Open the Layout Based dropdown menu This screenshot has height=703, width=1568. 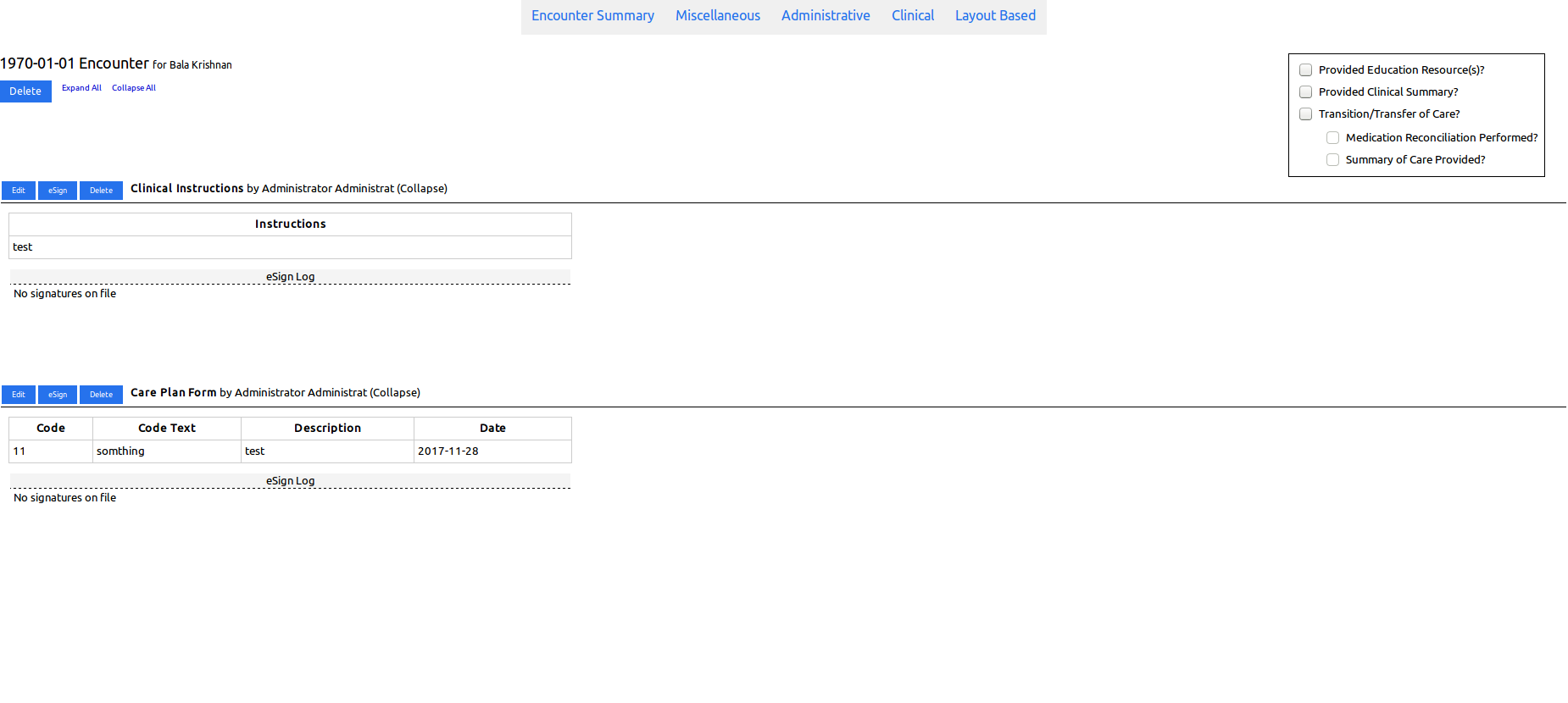click(x=995, y=16)
